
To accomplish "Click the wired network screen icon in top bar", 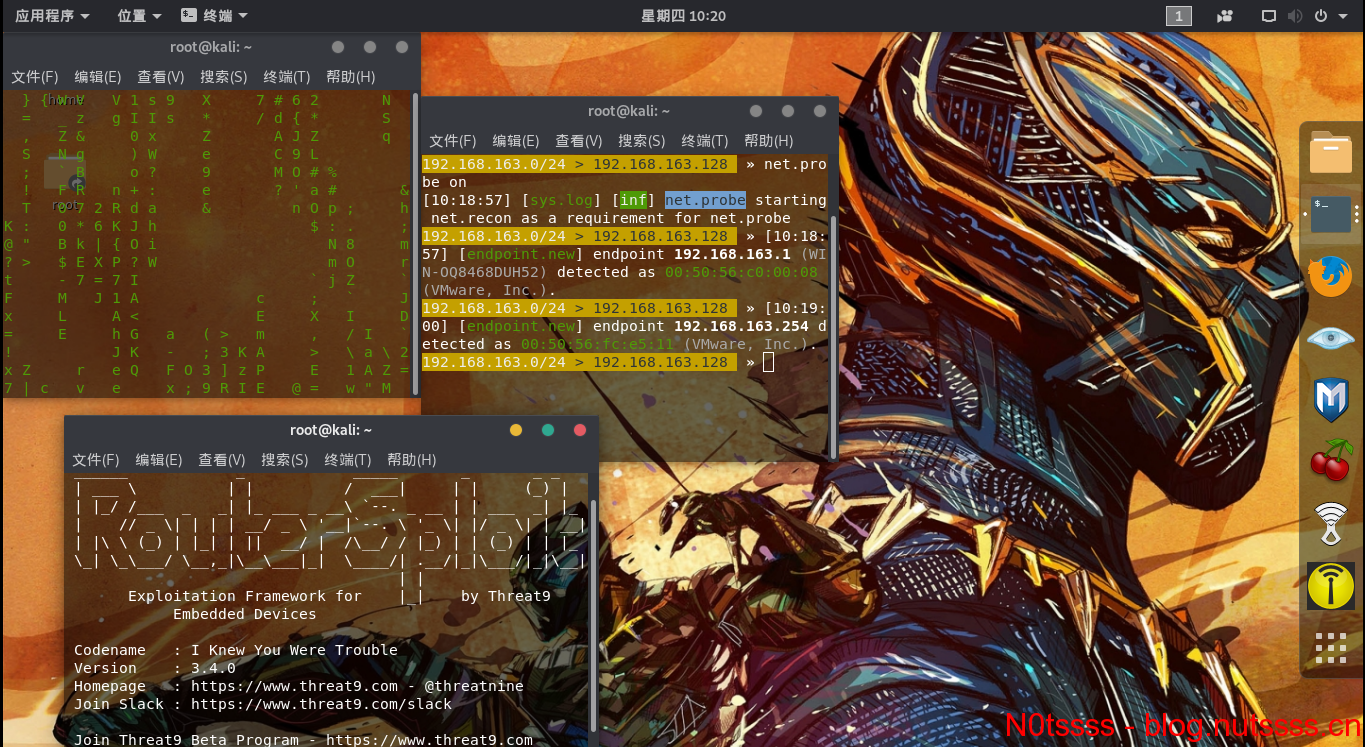I will (x=1269, y=16).
